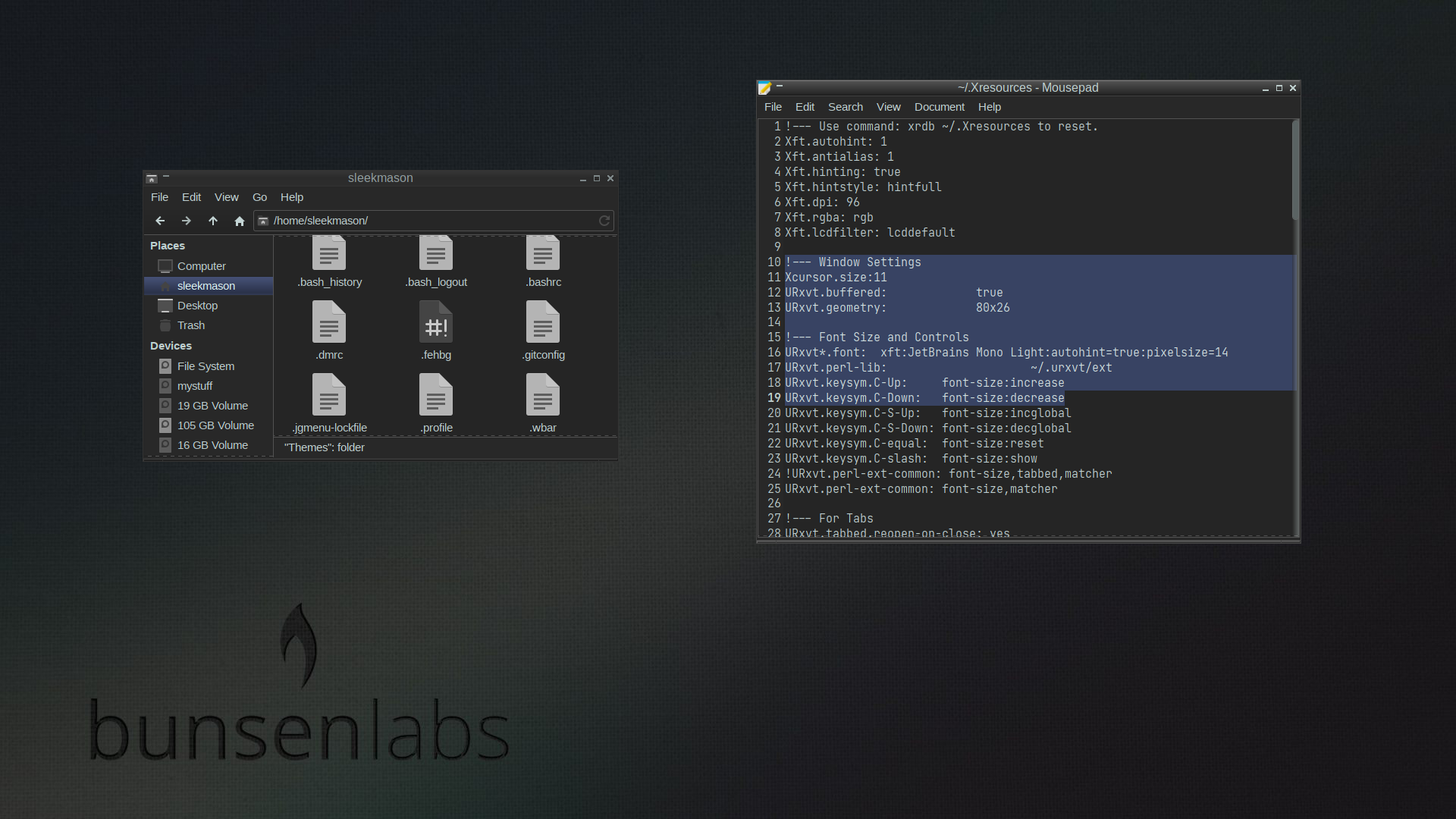
Task: Select the .bash_logout file icon
Action: [436, 253]
